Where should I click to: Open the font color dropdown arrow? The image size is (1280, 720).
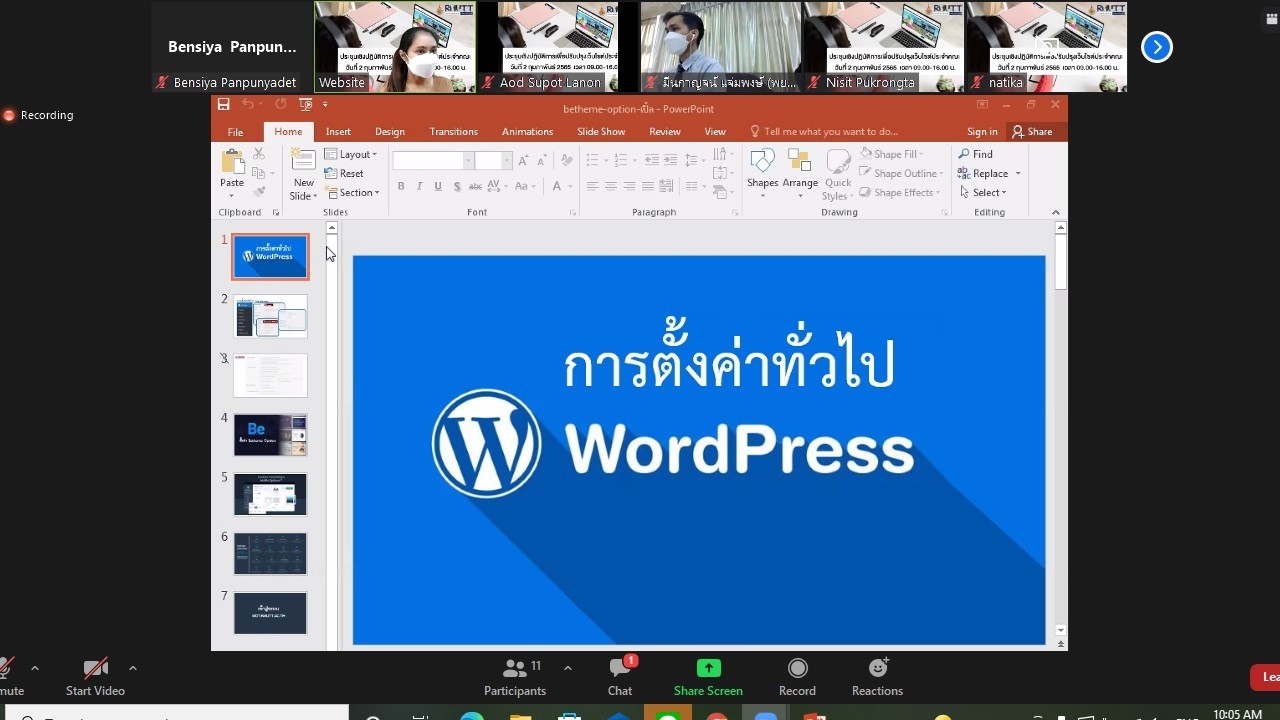(569, 187)
